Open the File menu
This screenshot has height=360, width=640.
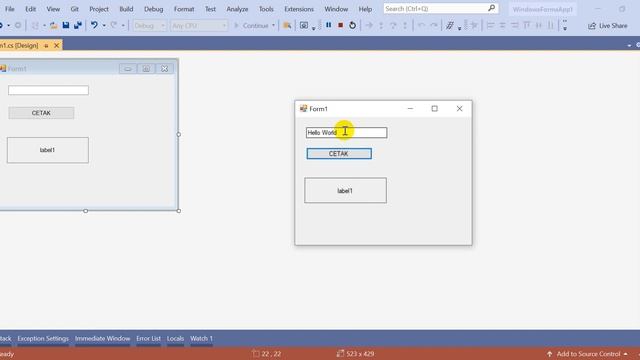(x=9, y=9)
